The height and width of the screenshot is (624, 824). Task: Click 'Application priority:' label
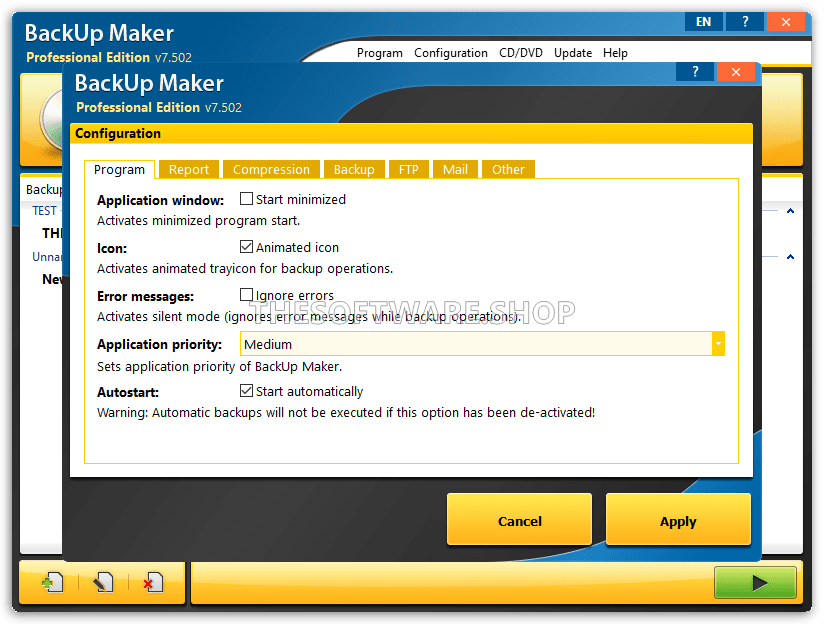159,344
